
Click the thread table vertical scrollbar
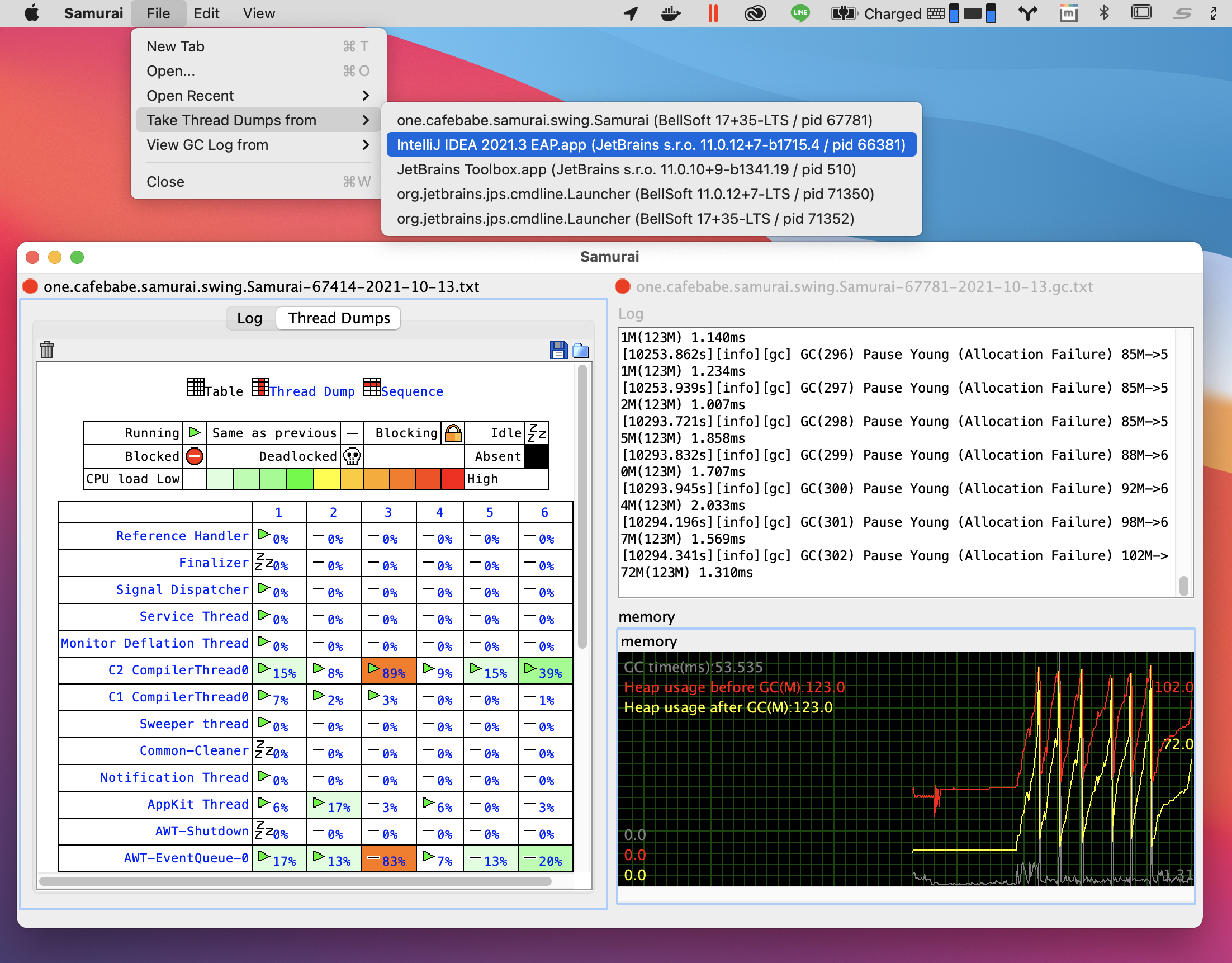pyautogui.click(x=582, y=507)
